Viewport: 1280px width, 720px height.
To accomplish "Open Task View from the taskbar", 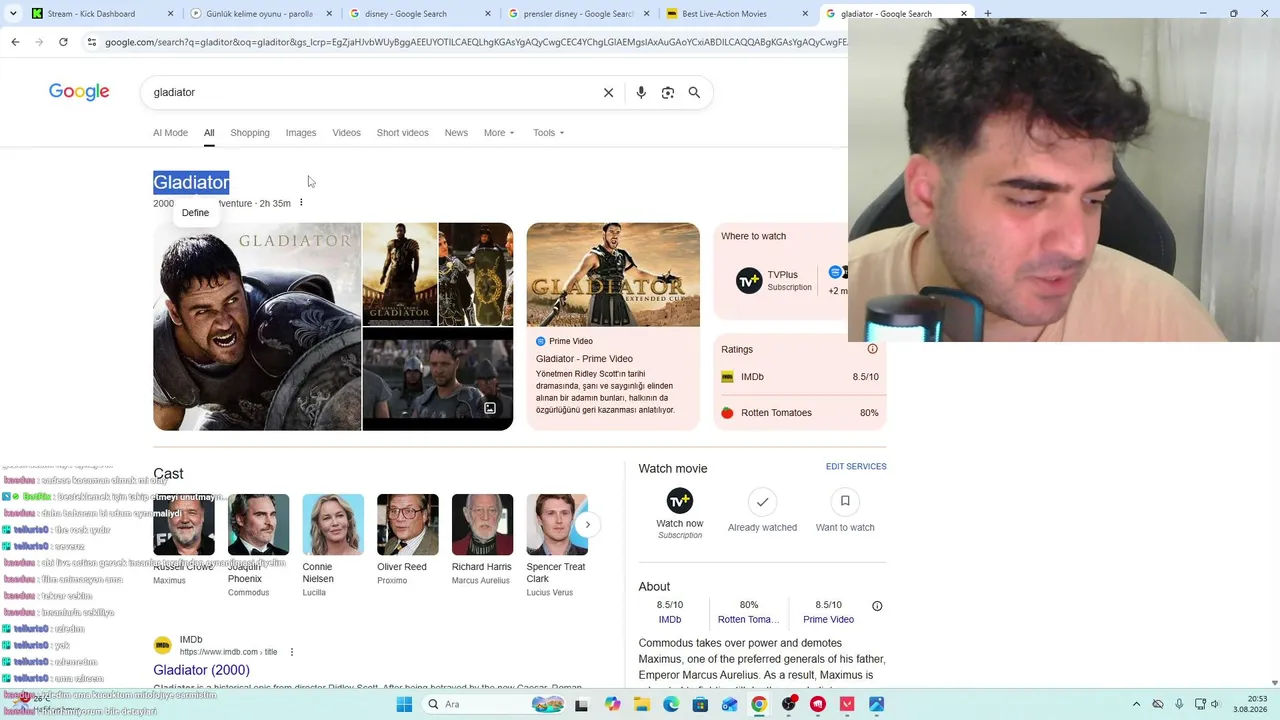I will click(x=582, y=704).
